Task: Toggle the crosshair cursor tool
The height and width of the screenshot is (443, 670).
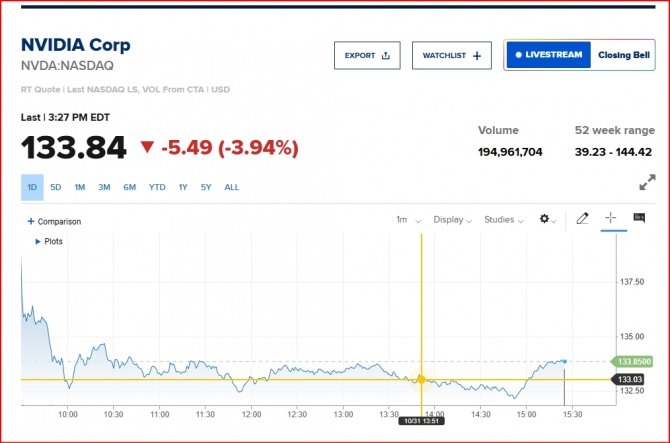Action: coord(611,217)
